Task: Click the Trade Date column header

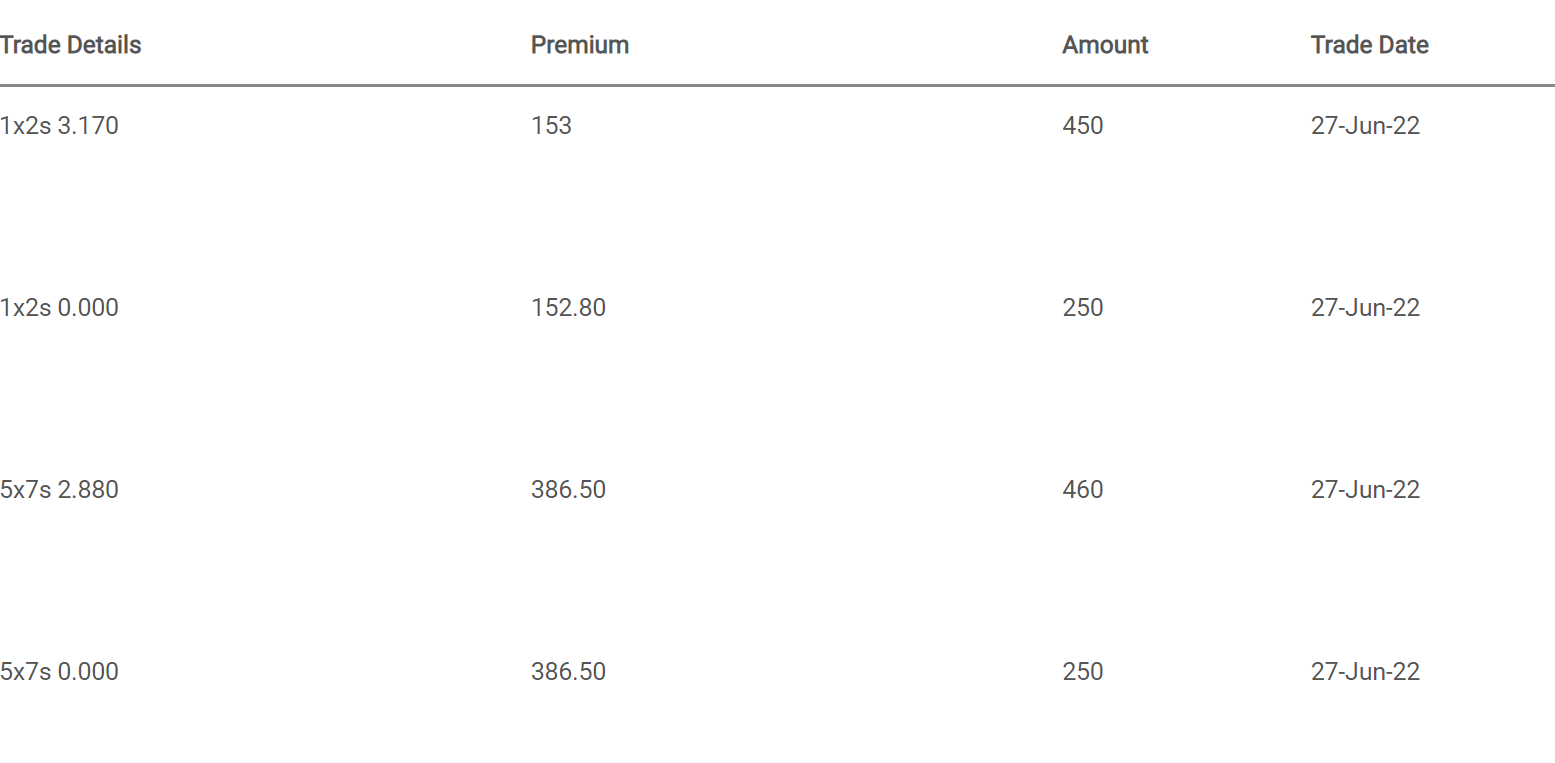Action: (1370, 45)
